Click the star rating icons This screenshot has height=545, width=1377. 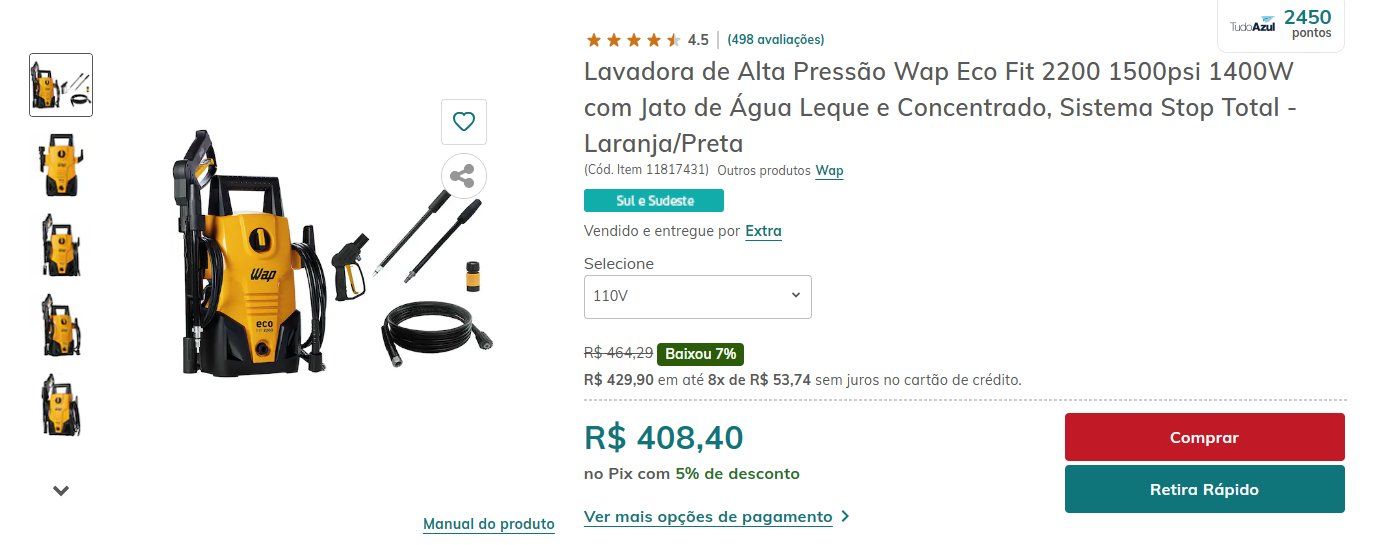pyautogui.click(x=633, y=40)
